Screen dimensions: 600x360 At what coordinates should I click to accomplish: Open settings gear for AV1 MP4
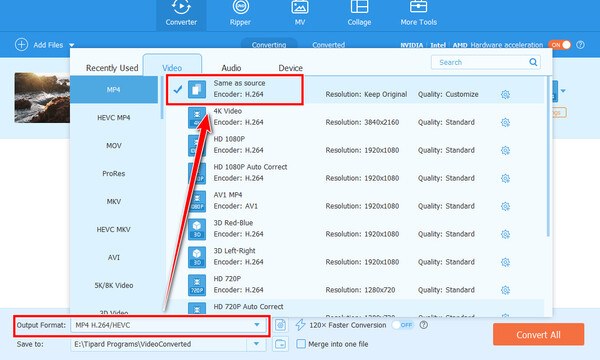click(x=505, y=206)
